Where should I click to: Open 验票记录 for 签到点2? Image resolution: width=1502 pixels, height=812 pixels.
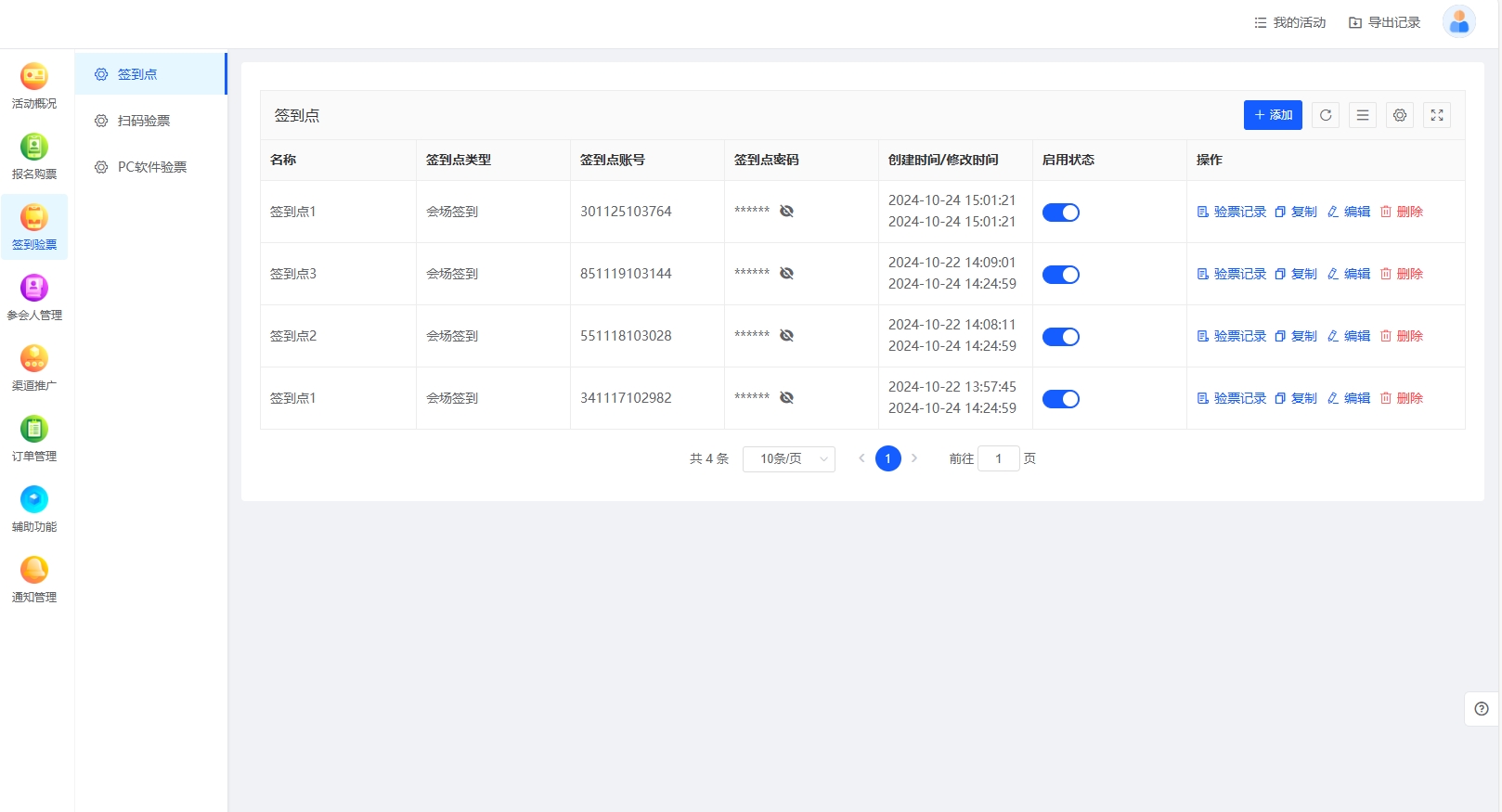[1232, 336]
